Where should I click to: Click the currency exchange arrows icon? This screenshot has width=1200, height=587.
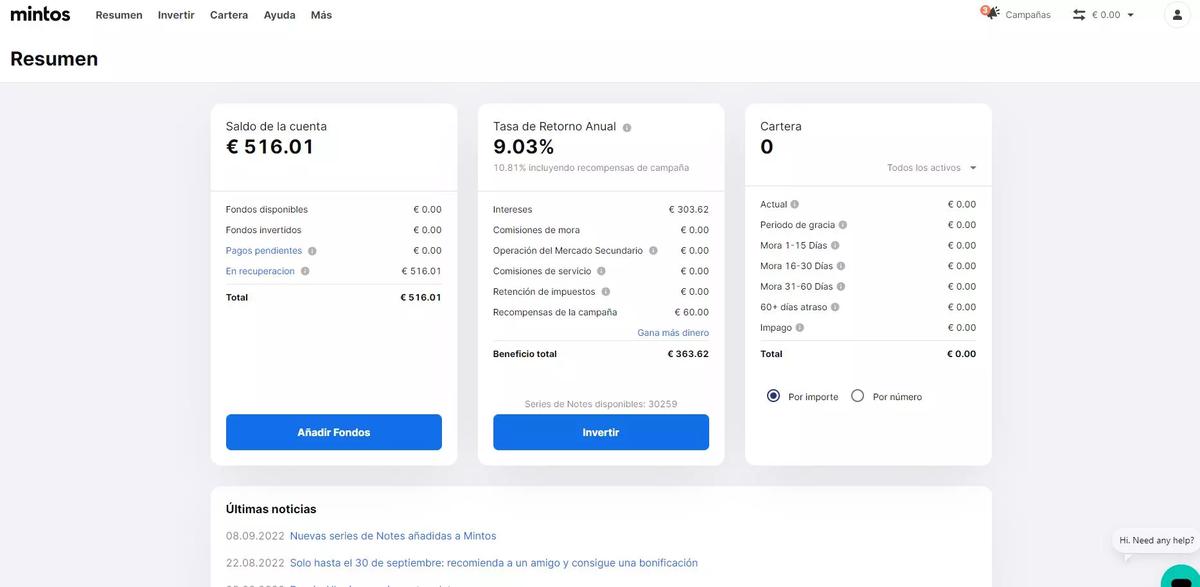[x=1078, y=14]
